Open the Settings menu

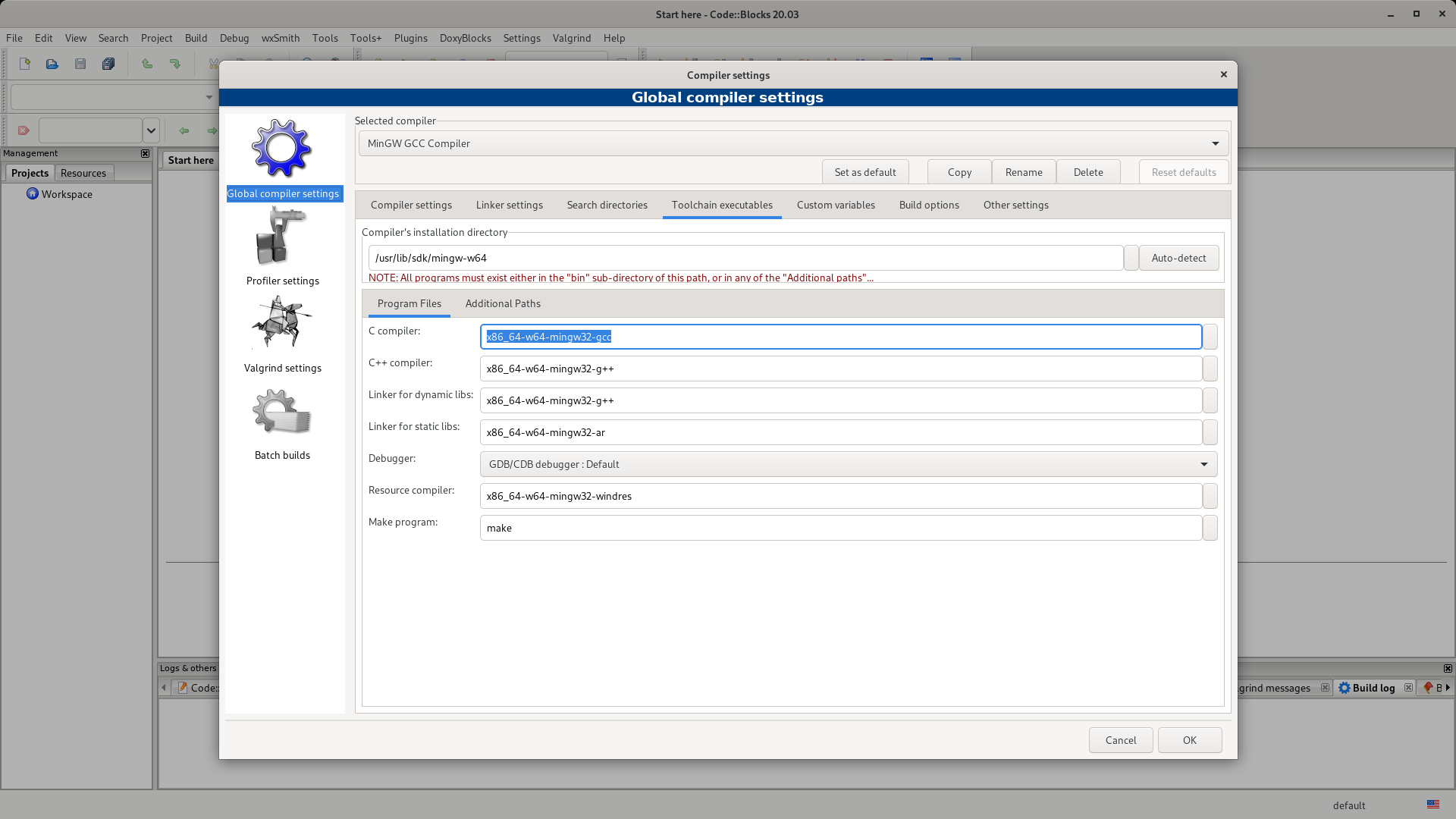pyautogui.click(x=522, y=38)
